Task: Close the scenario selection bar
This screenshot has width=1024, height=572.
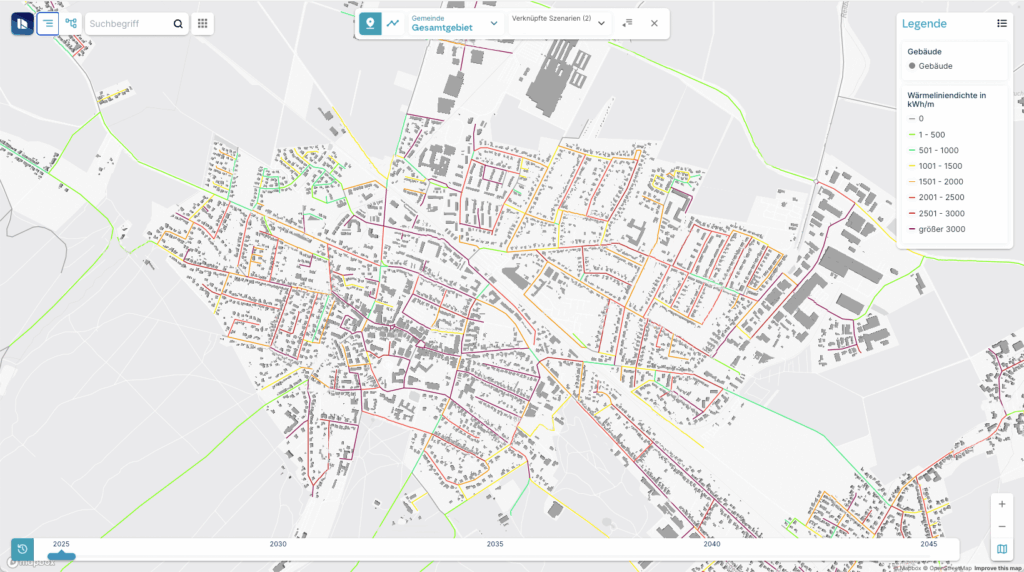Action: point(654,23)
